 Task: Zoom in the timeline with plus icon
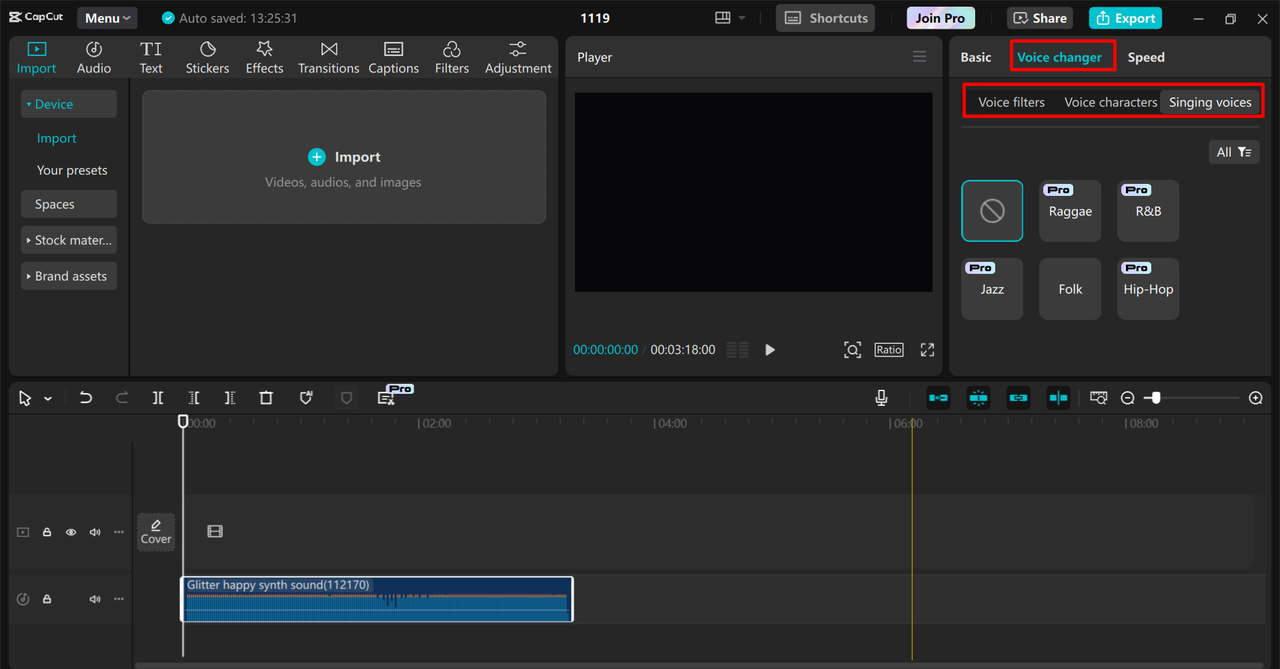1256,398
